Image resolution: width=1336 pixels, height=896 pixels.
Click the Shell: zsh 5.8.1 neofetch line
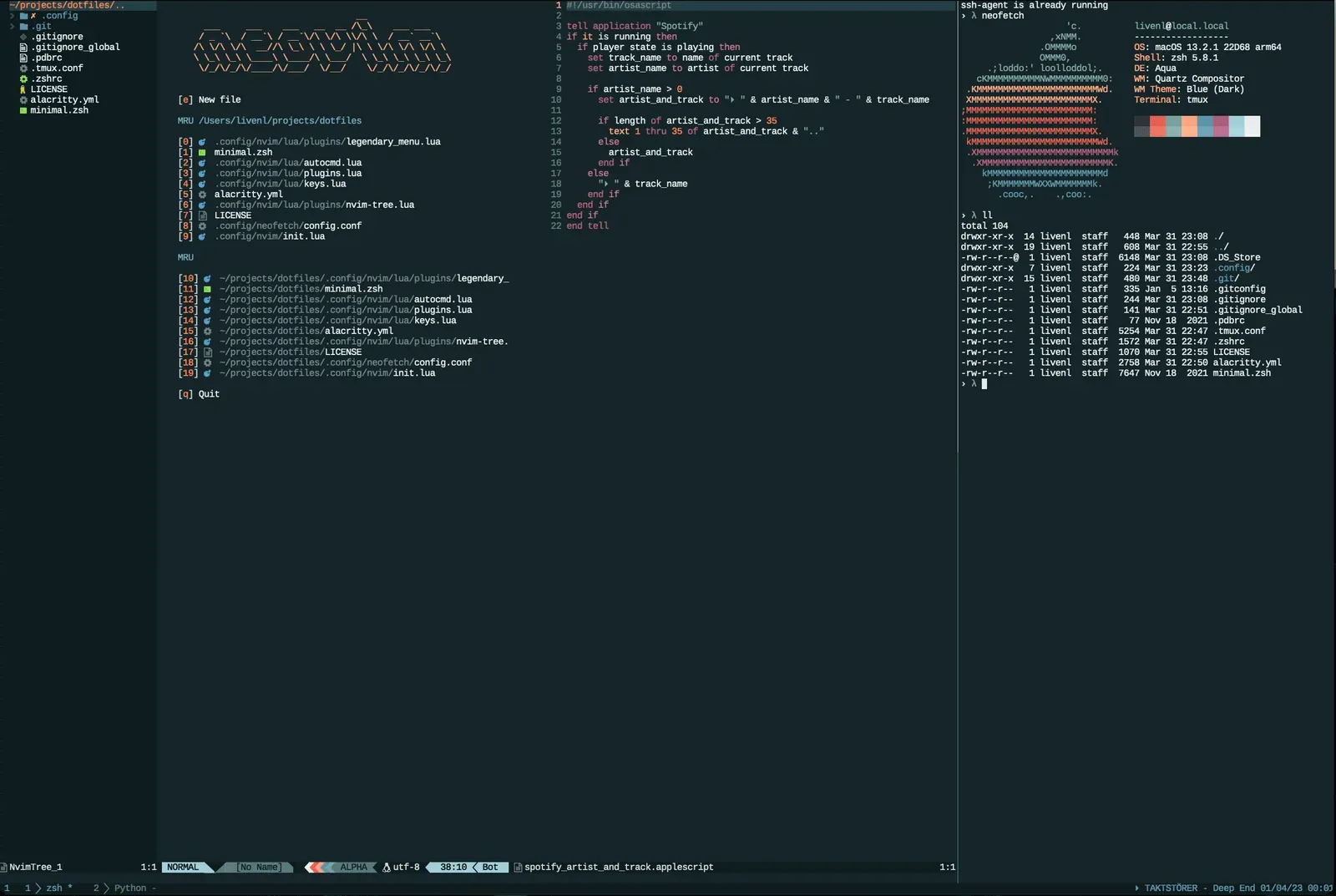pyautogui.click(x=1176, y=58)
